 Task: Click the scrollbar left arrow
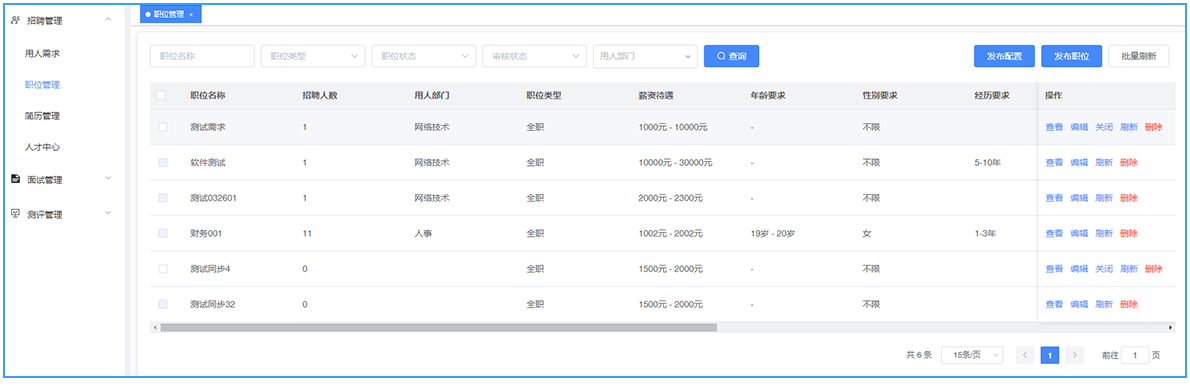(155, 328)
